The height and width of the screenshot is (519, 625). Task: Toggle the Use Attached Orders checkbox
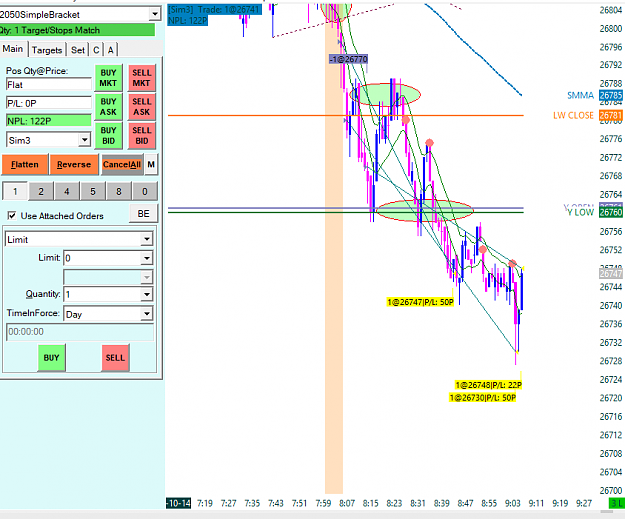tap(12, 216)
